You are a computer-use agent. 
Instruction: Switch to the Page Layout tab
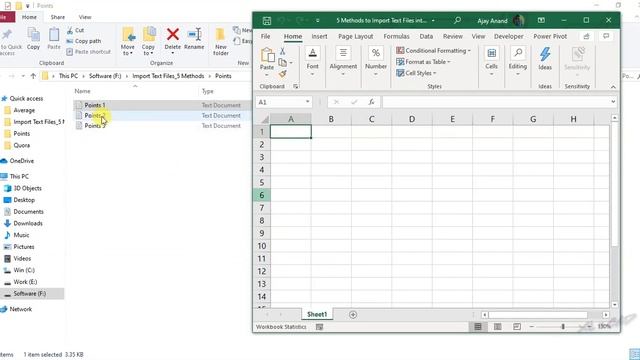[356, 36]
